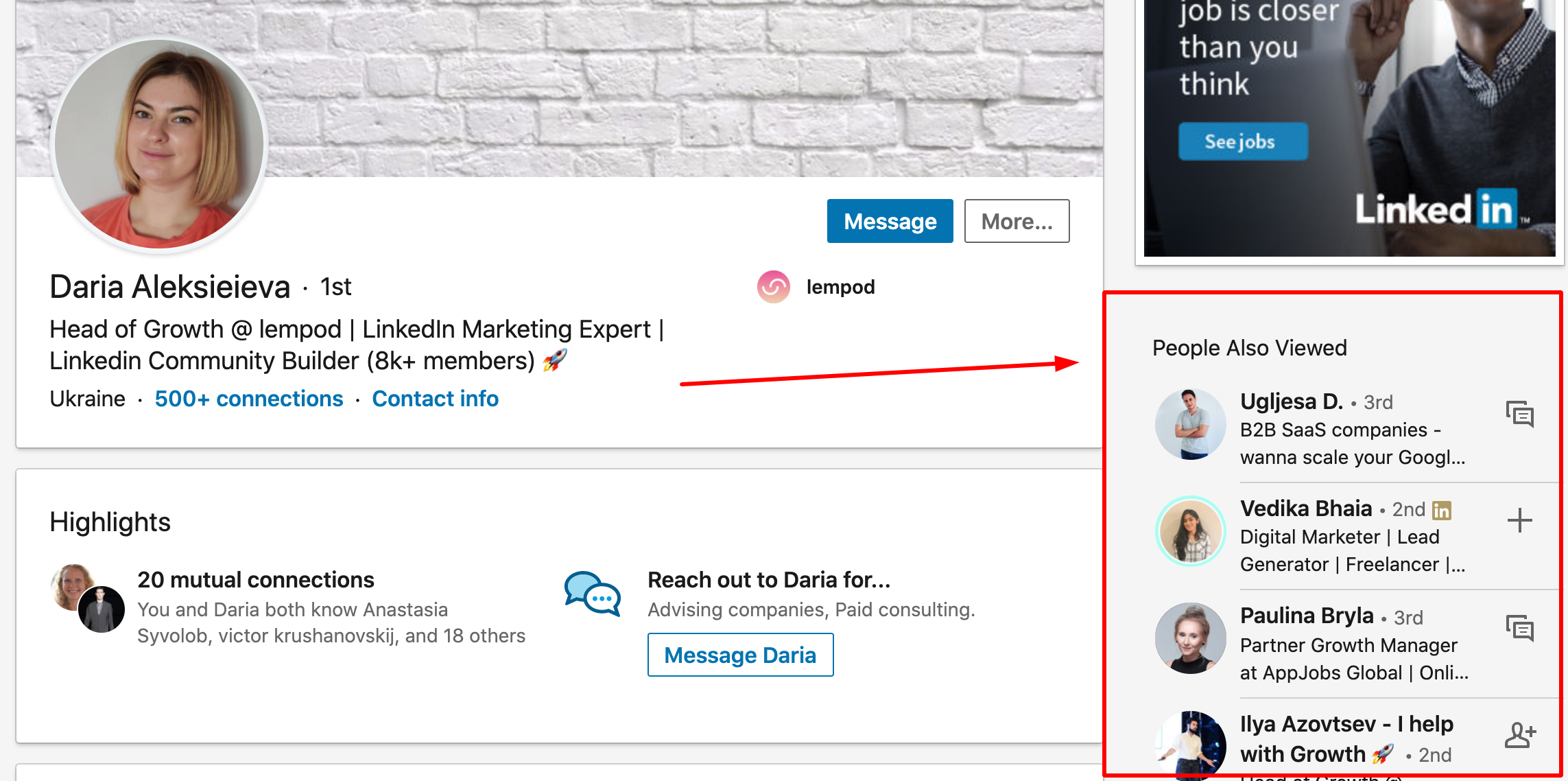Image resolution: width=1568 pixels, height=781 pixels.
Task: Open Daria's Contact info link
Action: pos(436,398)
